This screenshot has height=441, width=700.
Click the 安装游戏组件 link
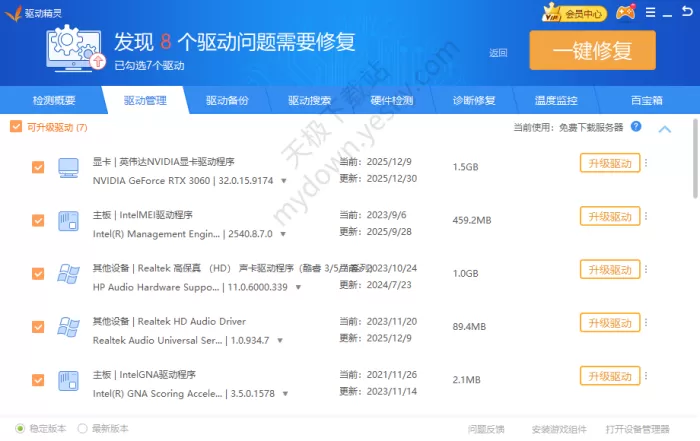(559, 429)
